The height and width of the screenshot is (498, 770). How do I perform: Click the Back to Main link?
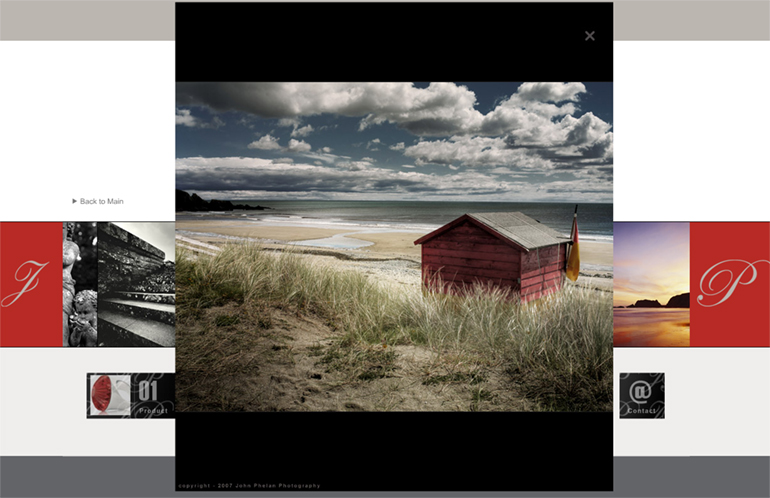click(102, 201)
